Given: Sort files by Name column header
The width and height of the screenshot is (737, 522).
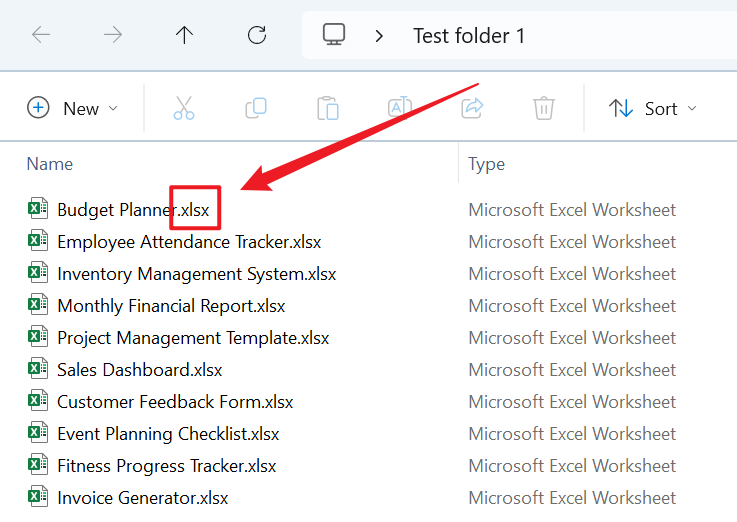Looking at the screenshot, I should [x=50, y=164].
